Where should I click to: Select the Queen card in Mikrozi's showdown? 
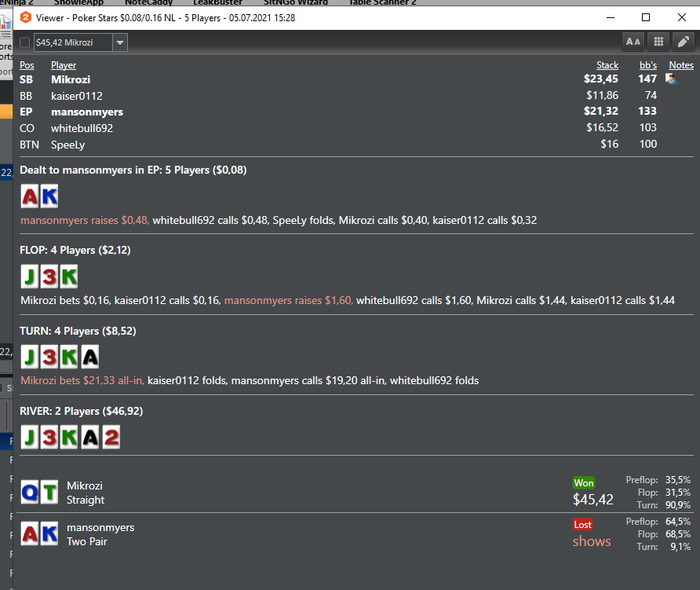click(30, 492)
